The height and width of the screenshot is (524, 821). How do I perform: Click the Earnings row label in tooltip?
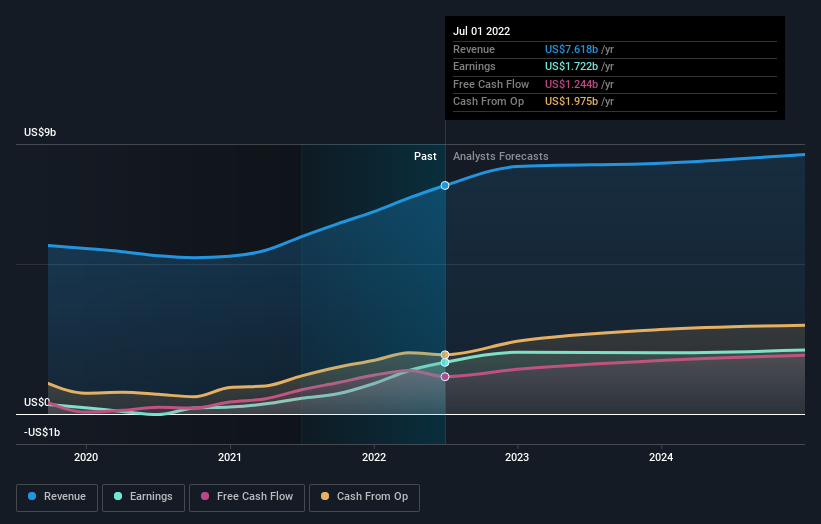tap(474, 66)
